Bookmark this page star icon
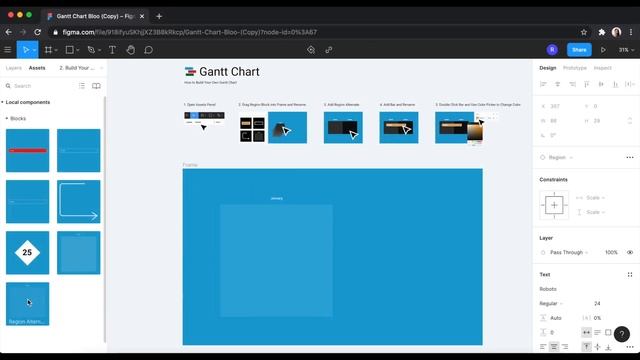This screenshot has width=640, height=360. click(584, 32)
